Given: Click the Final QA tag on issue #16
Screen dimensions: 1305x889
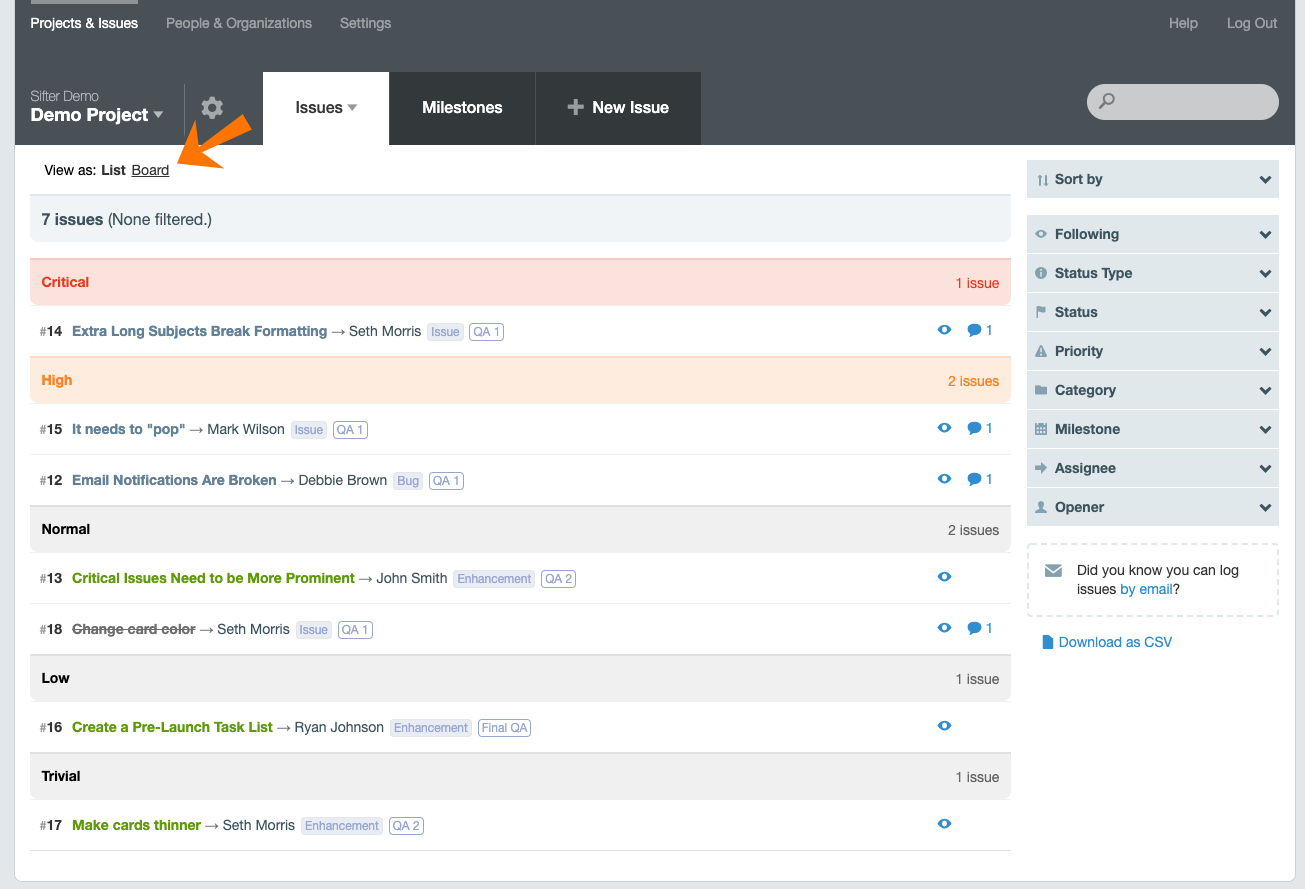Looking at the screenshot, I should [504, 728].
